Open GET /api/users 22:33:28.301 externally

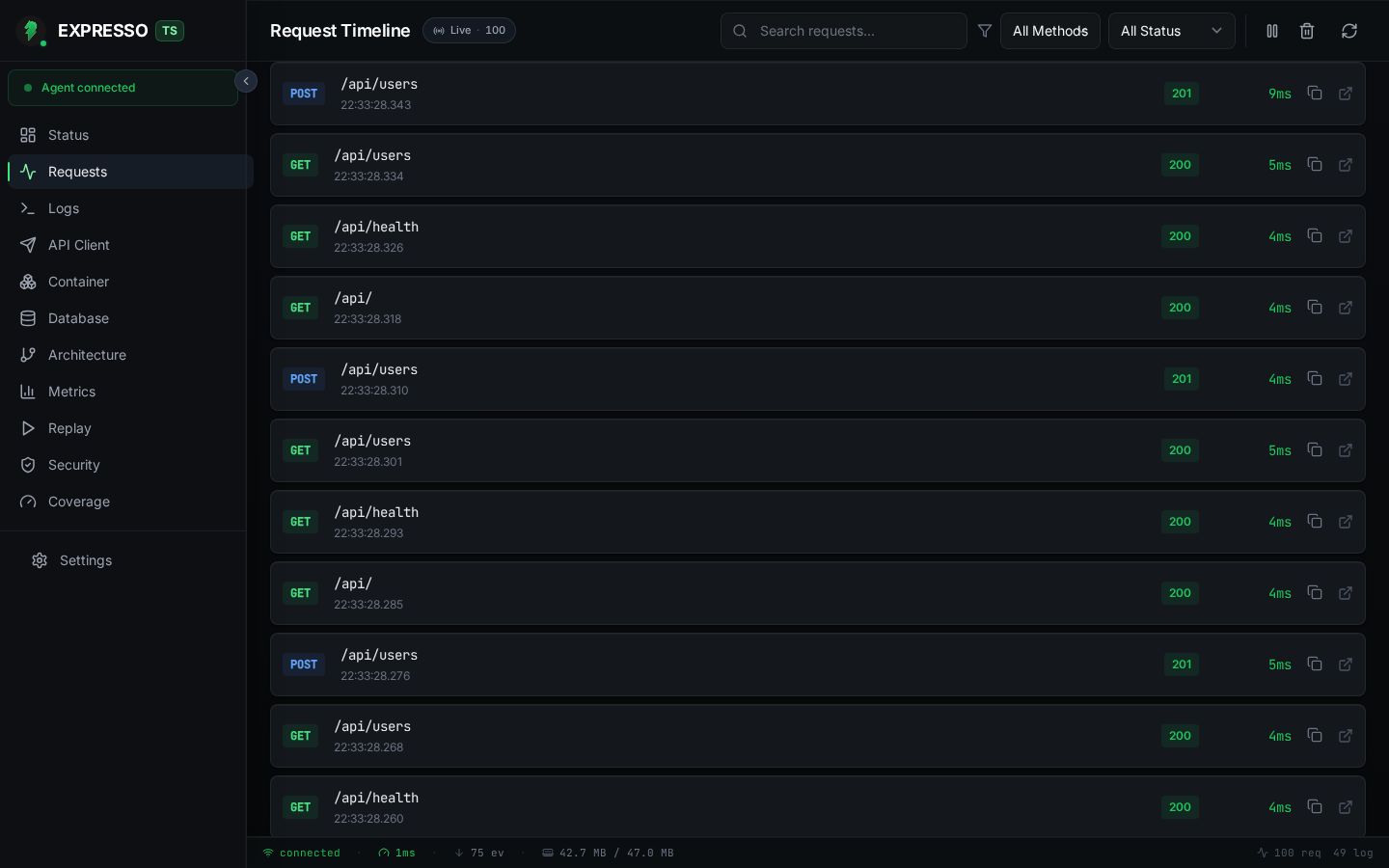coord(1346,450)
